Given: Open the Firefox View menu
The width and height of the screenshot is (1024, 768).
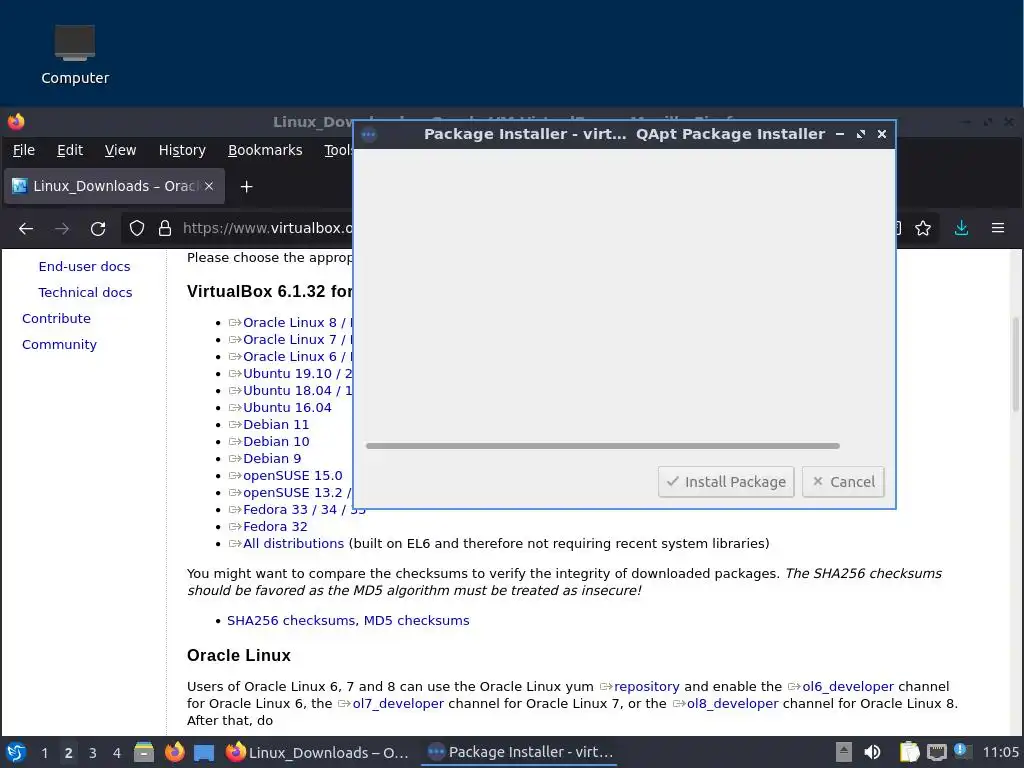Looking at the screenshot, I should [x=120, y=150].
